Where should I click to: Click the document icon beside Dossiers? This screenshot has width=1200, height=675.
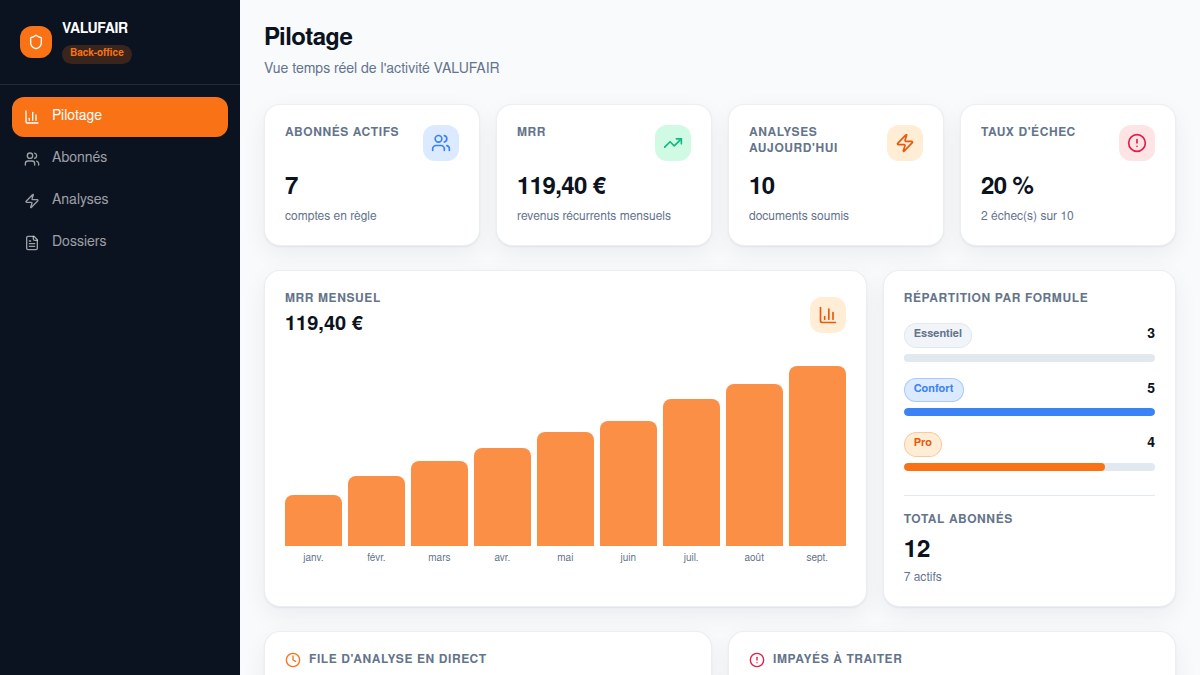[32, 242]
